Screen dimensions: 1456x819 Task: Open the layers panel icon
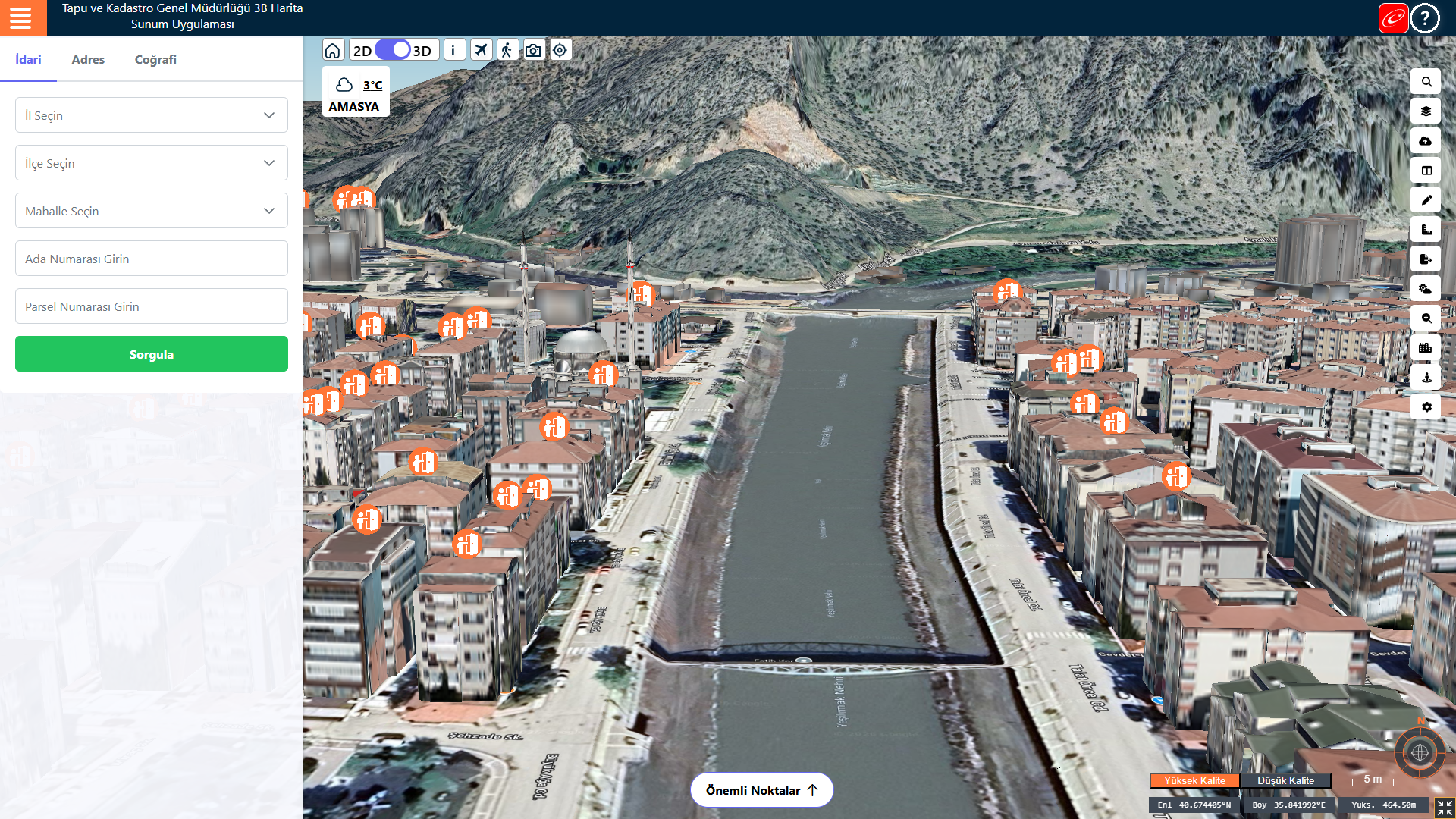point(1426,111)
